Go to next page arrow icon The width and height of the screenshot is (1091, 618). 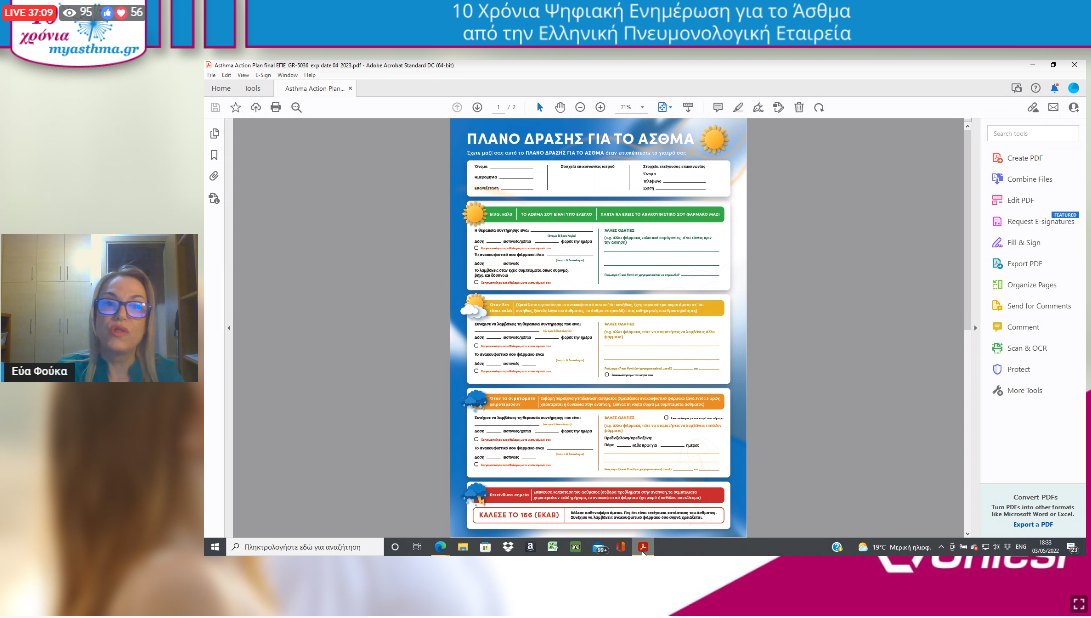coord(477,107)
